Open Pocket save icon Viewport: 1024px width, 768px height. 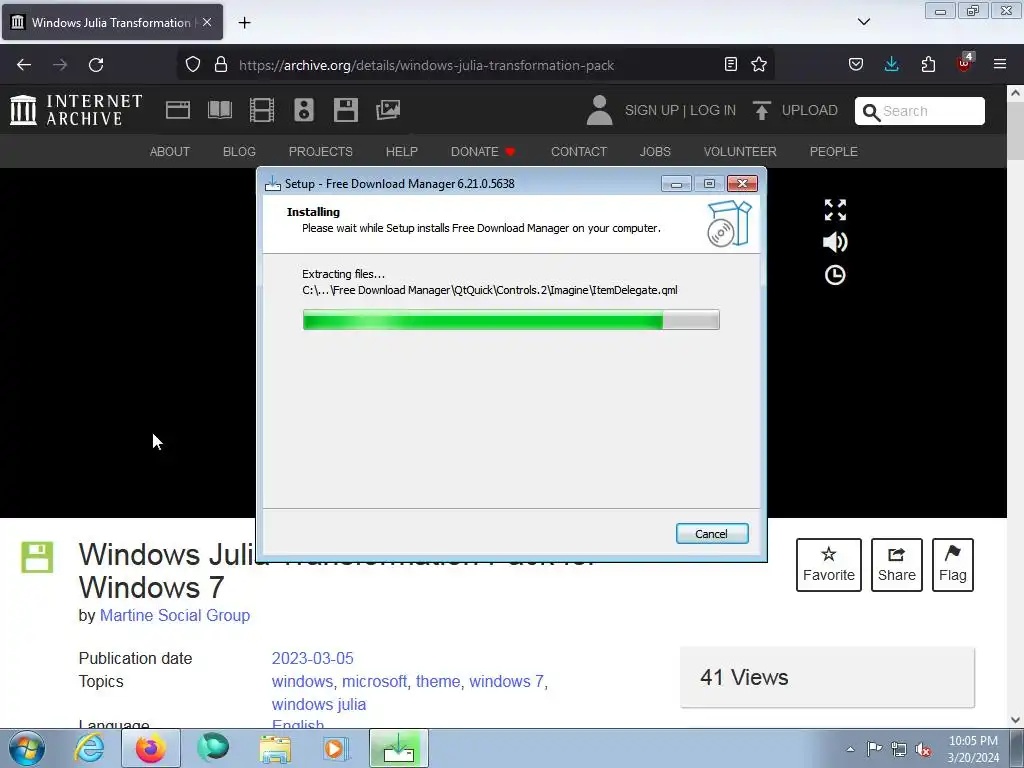(856, 64)
